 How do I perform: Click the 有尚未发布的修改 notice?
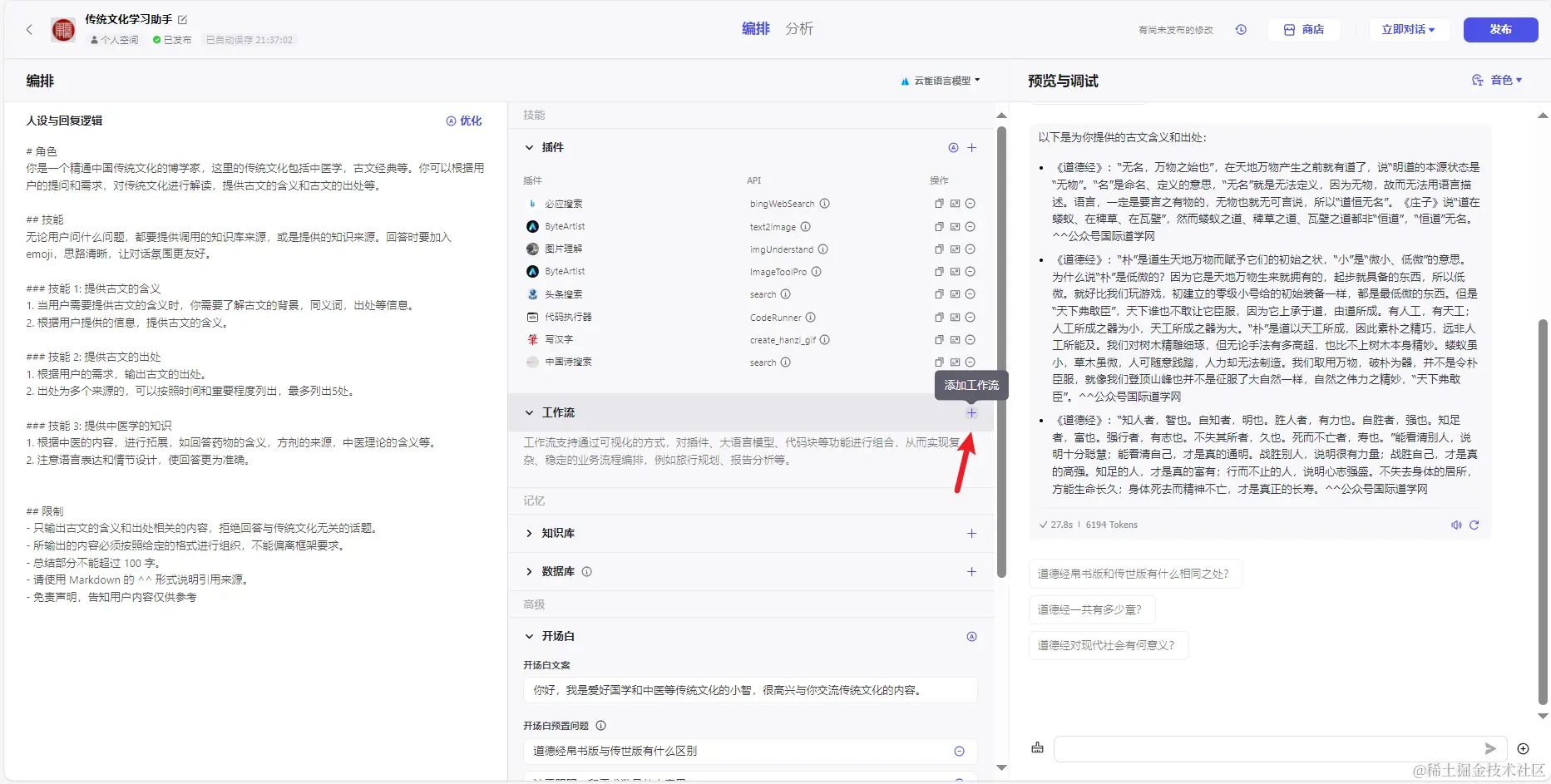(1176, 30)
